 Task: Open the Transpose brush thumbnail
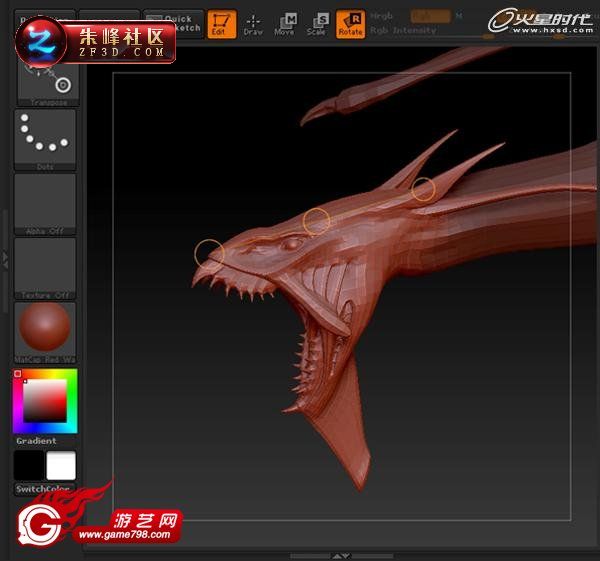point(48,84)
